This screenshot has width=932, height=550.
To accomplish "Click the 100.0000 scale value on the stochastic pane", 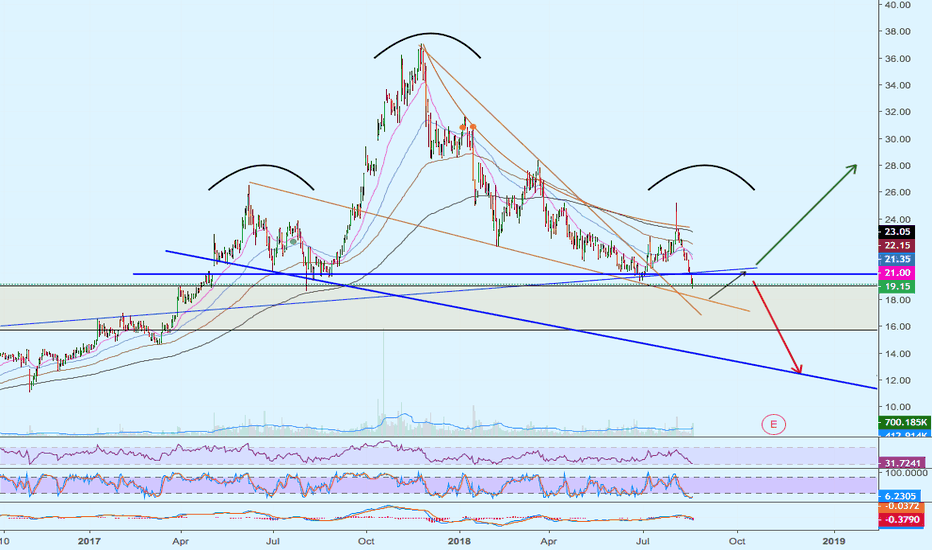I will 905,473.
